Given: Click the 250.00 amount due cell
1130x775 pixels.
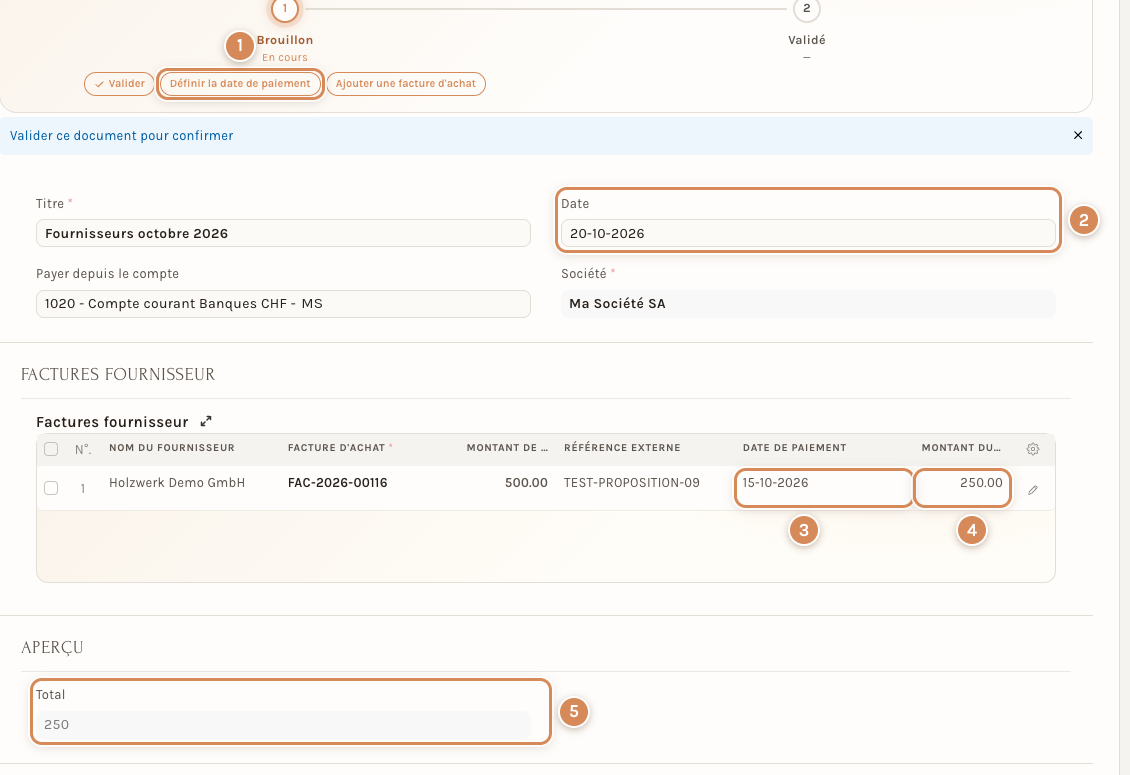Looking at the screenshot, I should pyautogui.click(x=962, y=488).
